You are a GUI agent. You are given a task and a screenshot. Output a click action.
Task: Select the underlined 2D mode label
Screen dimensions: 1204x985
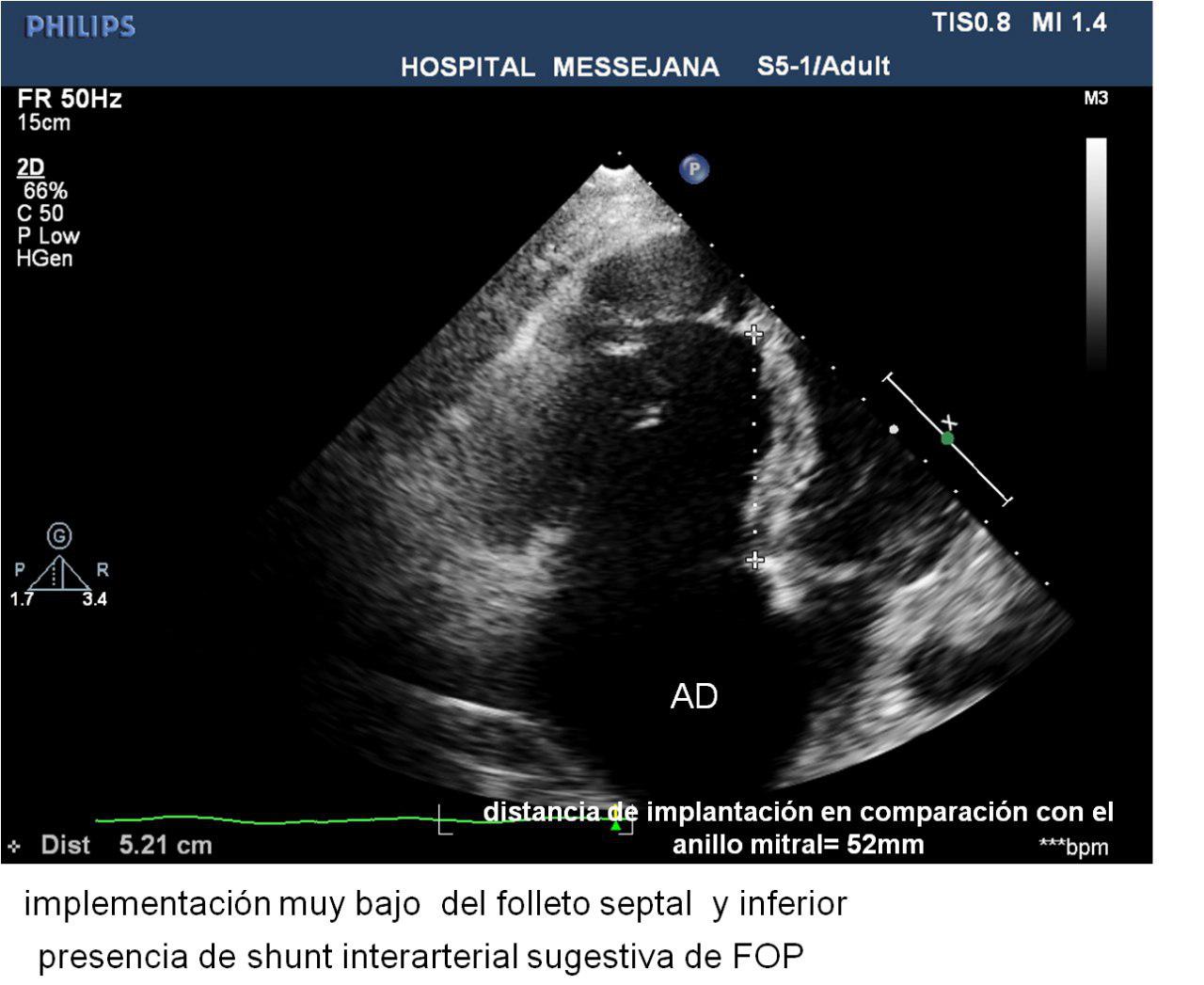(x=30, y=167)
